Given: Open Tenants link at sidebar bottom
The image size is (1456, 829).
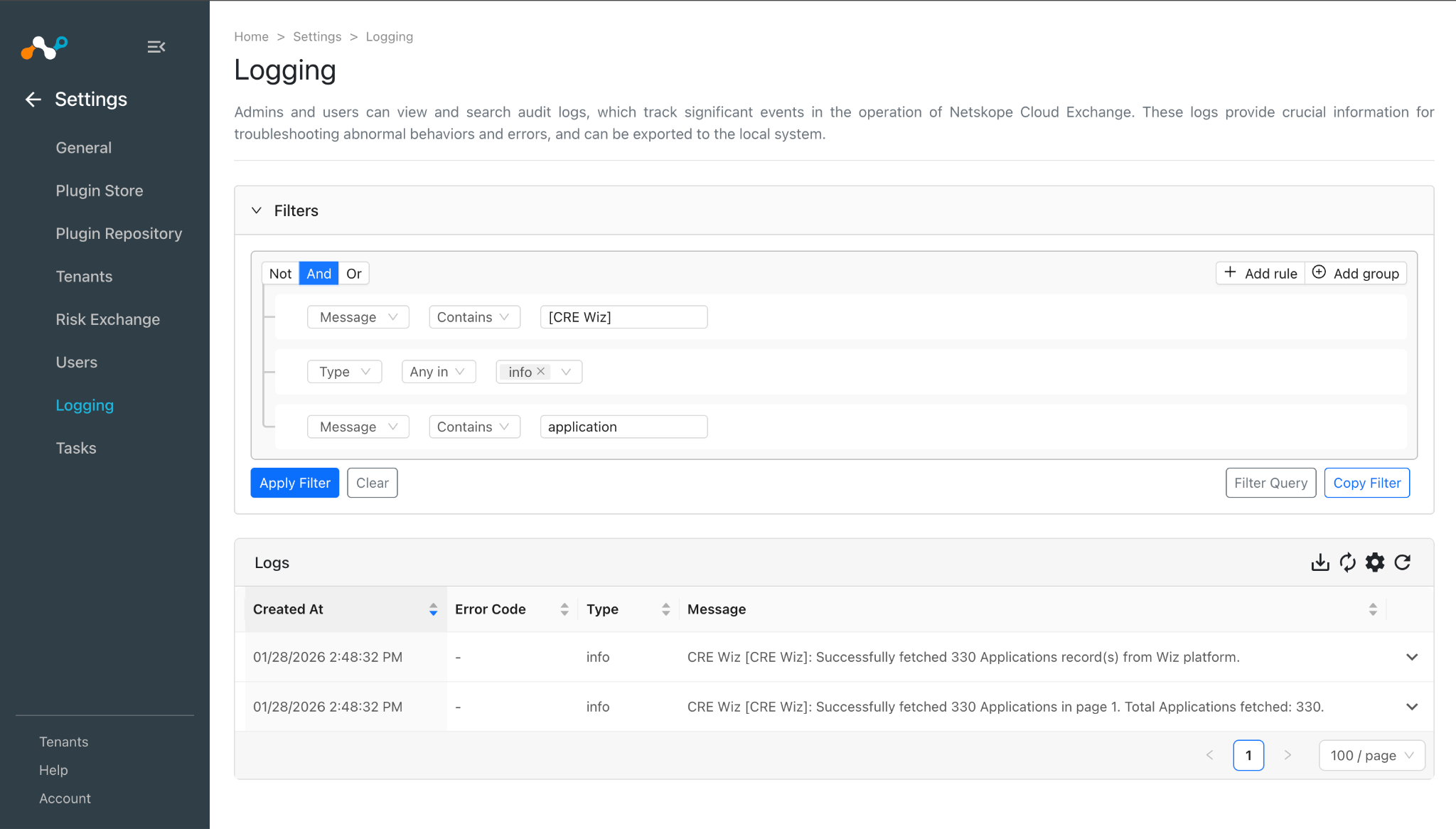Looking at the screenshot, I should coord(64,742).
